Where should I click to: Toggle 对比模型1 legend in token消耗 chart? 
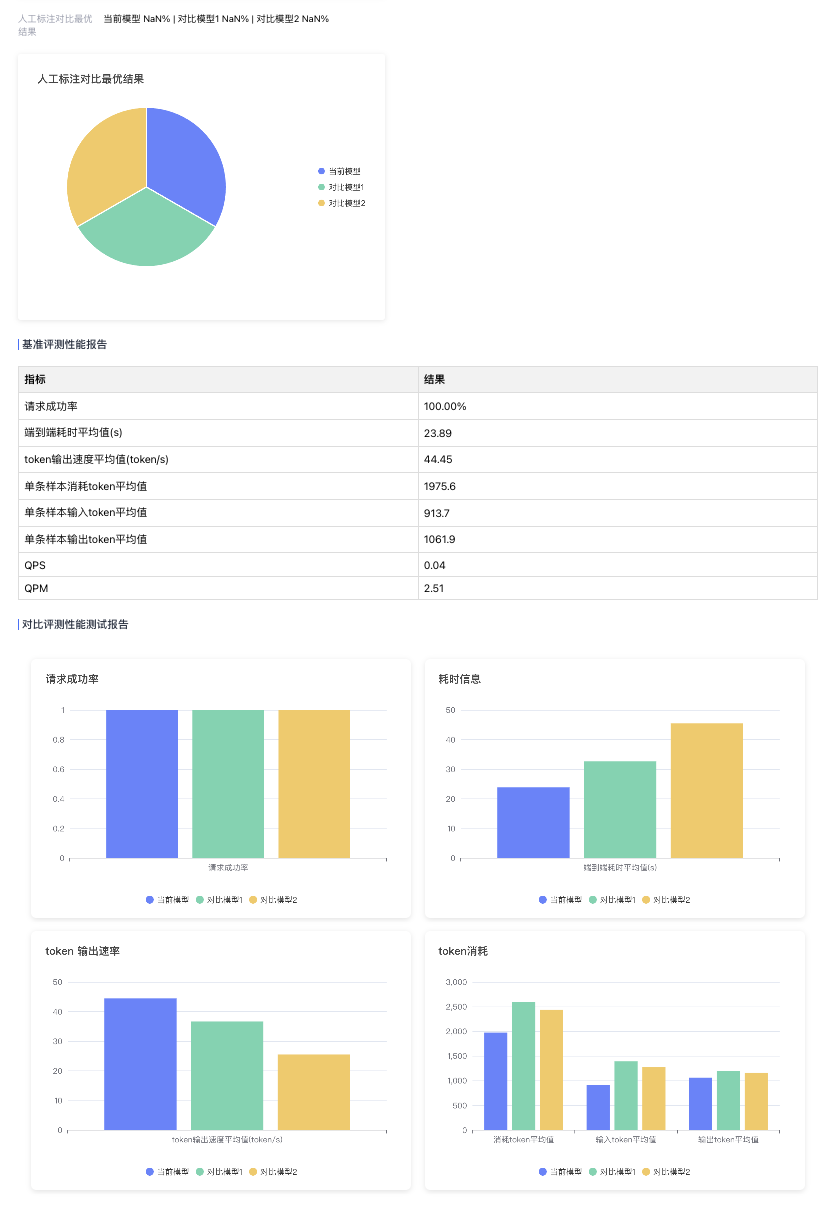pos(613,1172)
